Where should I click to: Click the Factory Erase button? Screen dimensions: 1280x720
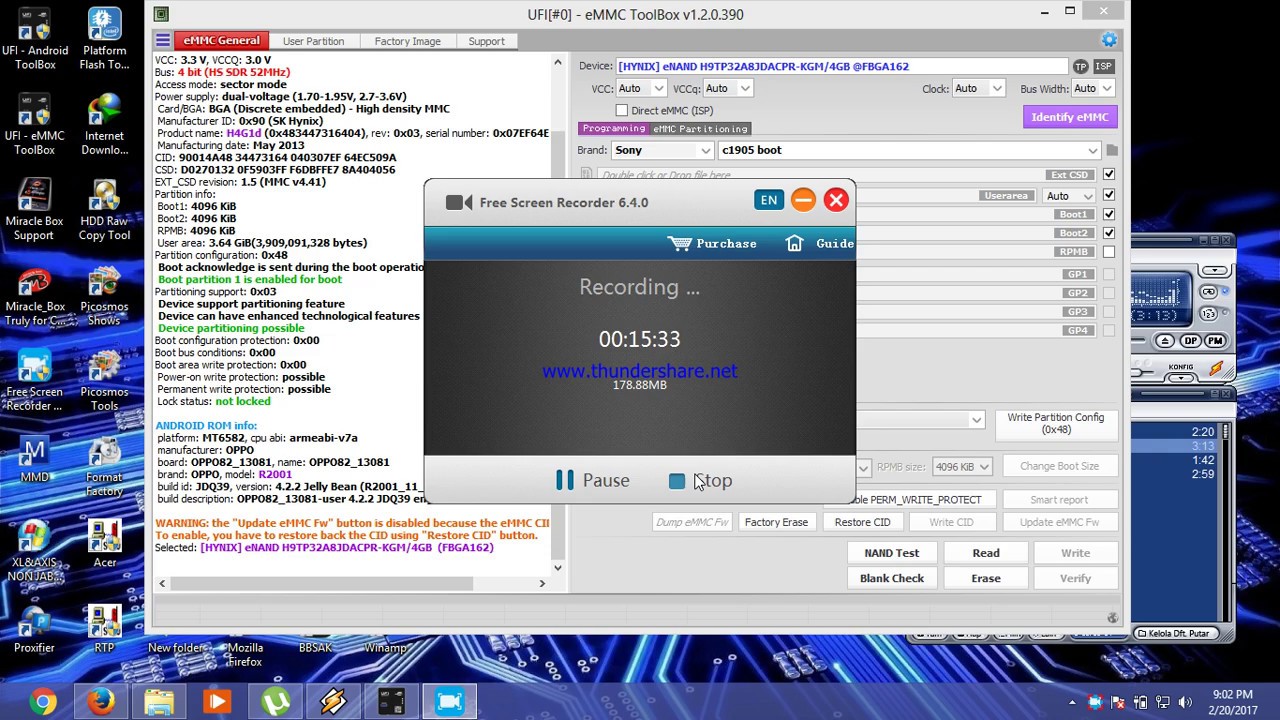(776, 522)
